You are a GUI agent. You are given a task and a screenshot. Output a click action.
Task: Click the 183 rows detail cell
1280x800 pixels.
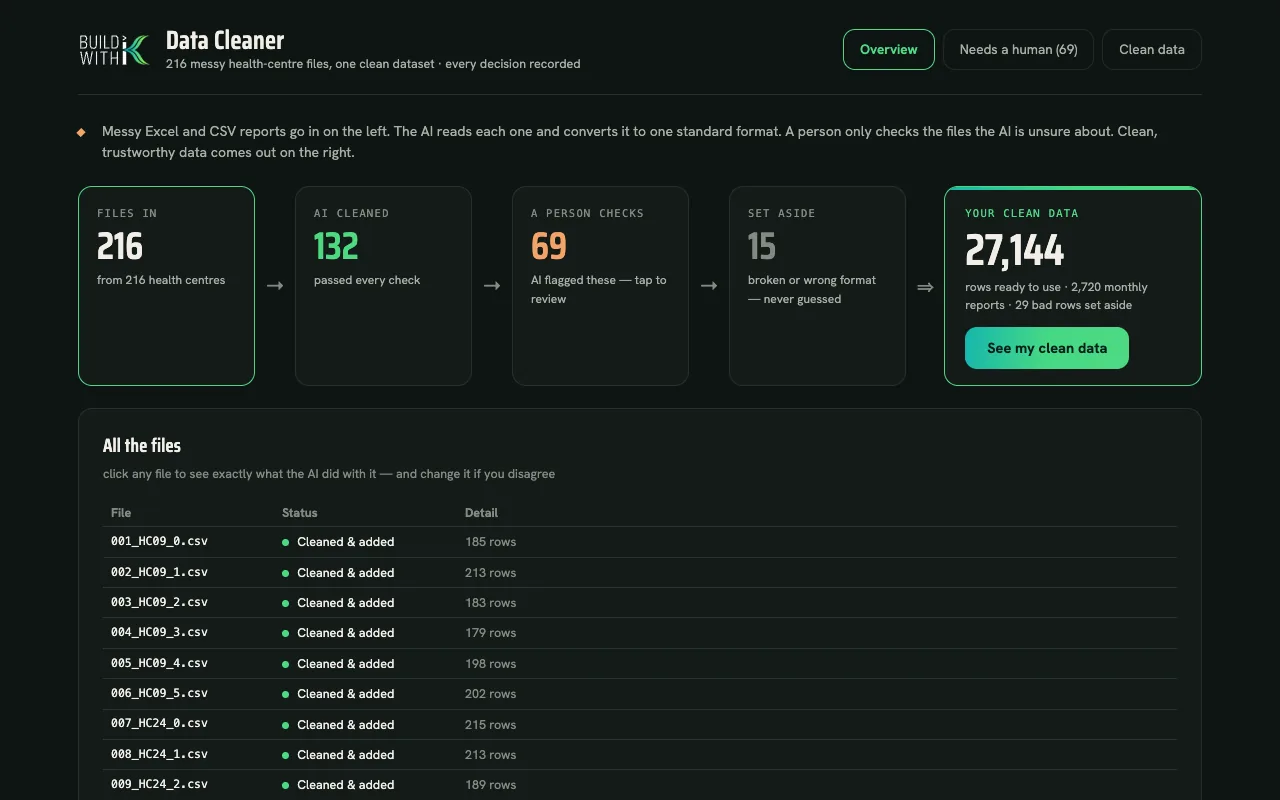[490, 603]
